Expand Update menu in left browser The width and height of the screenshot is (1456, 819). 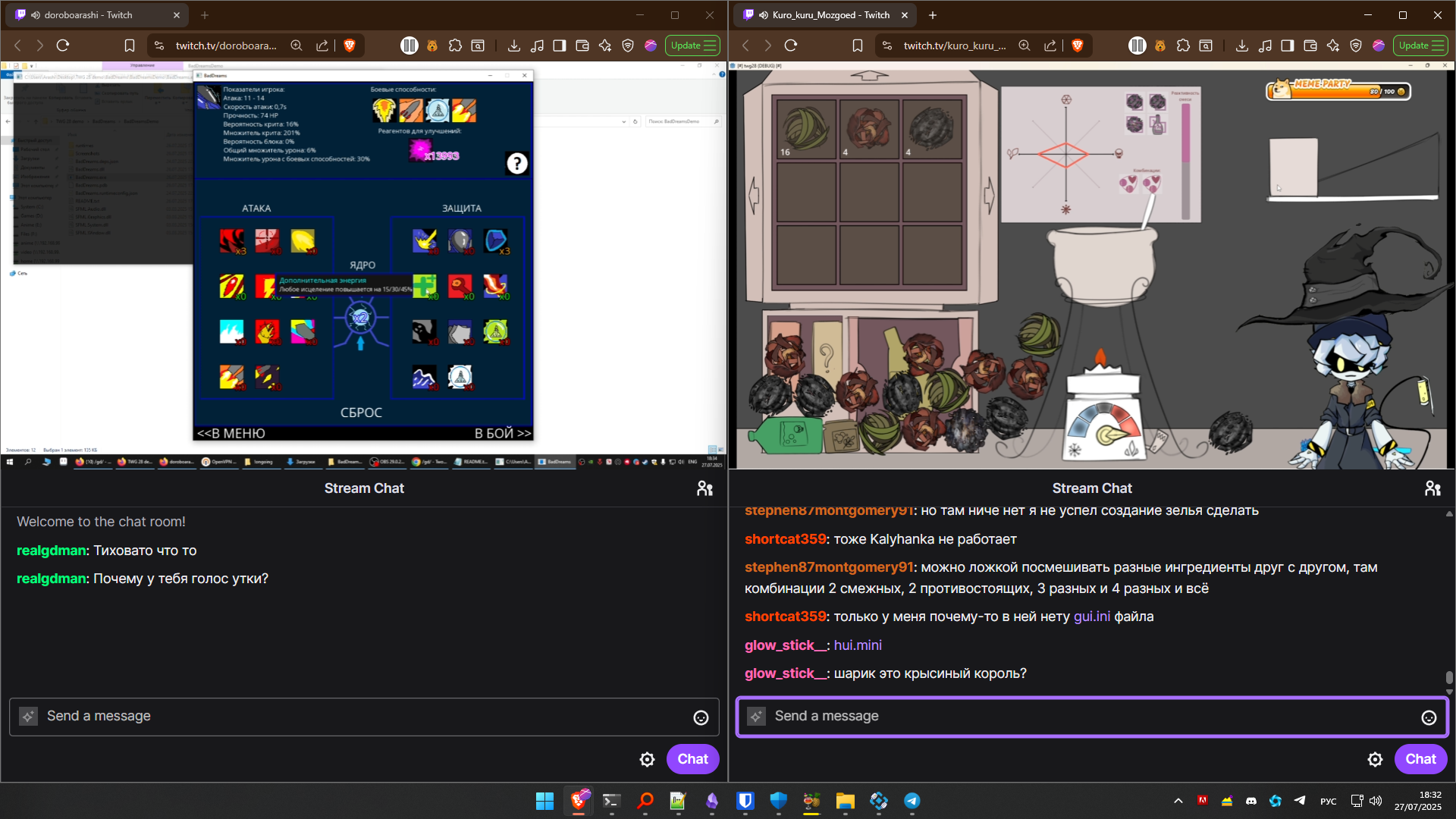(693, 45)
